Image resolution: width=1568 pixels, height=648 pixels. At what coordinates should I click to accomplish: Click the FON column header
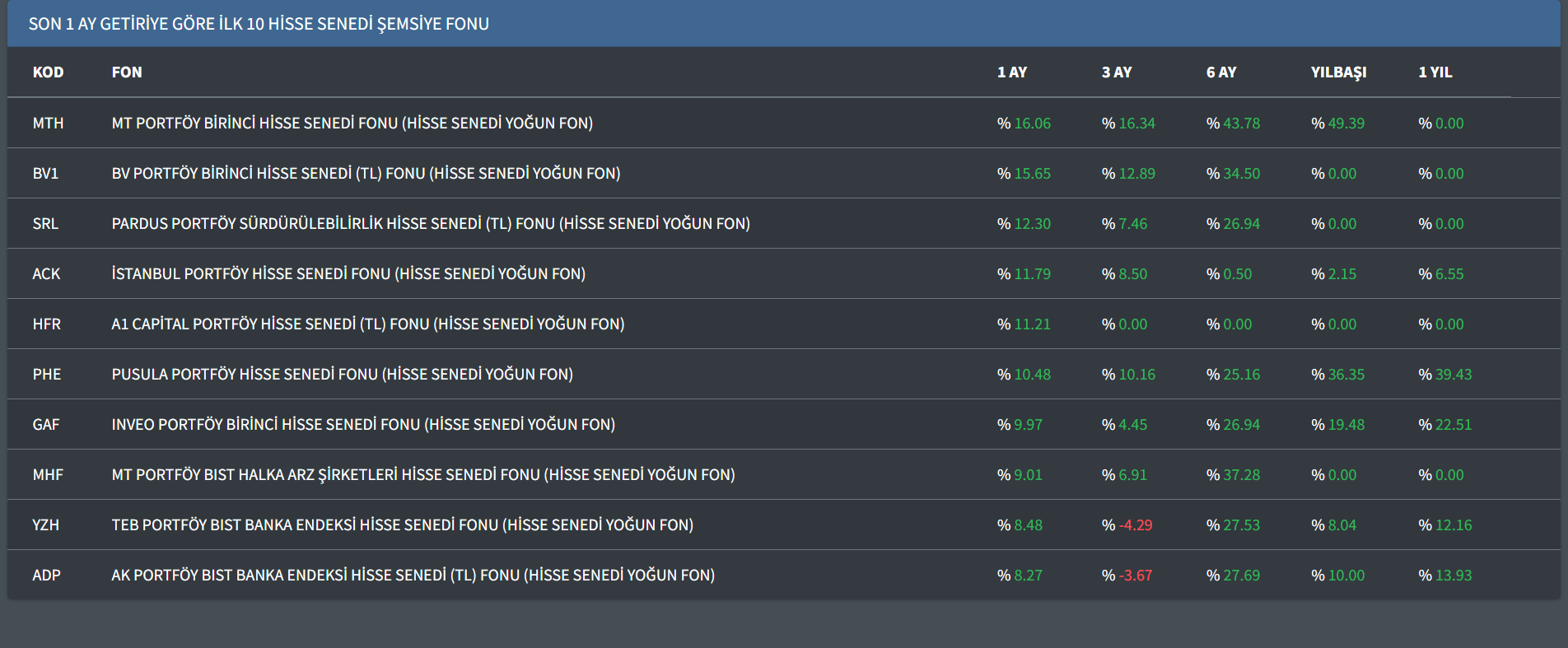(127, 72)
